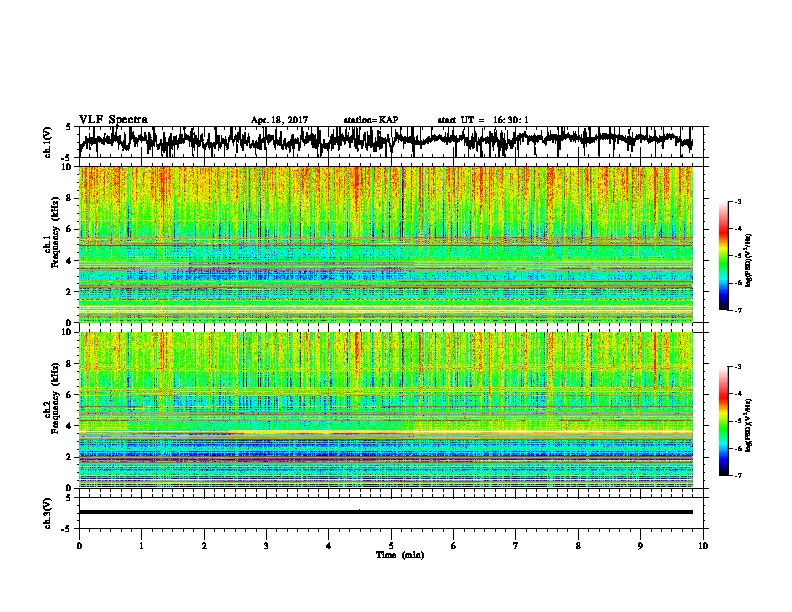The height and width of the screenshot is (612, 792).
Task: Click ch.2 frequency axis tick "2"
Action: click(71, 456)
